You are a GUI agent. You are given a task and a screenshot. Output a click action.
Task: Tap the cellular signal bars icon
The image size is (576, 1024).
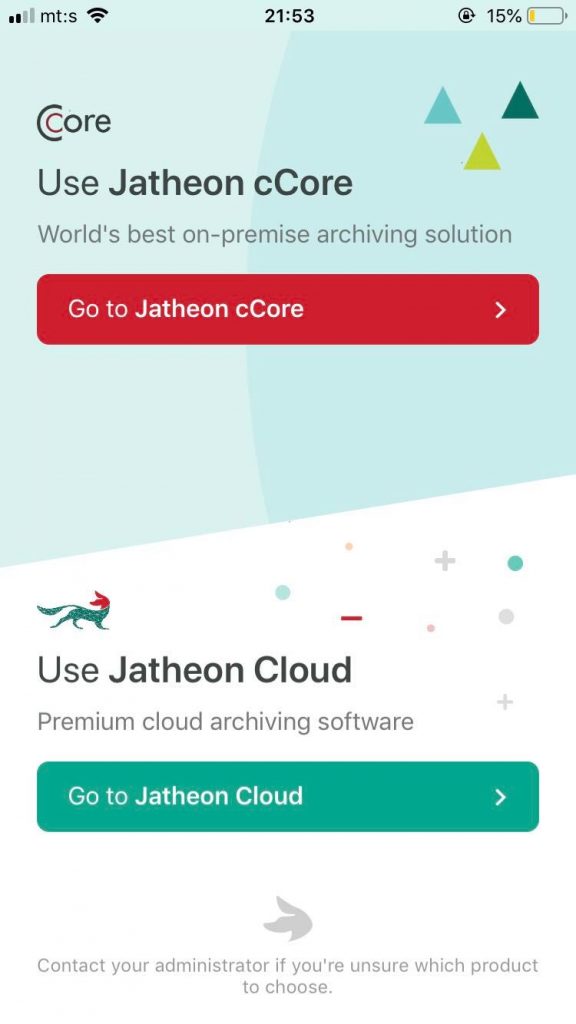coord(22,16)
